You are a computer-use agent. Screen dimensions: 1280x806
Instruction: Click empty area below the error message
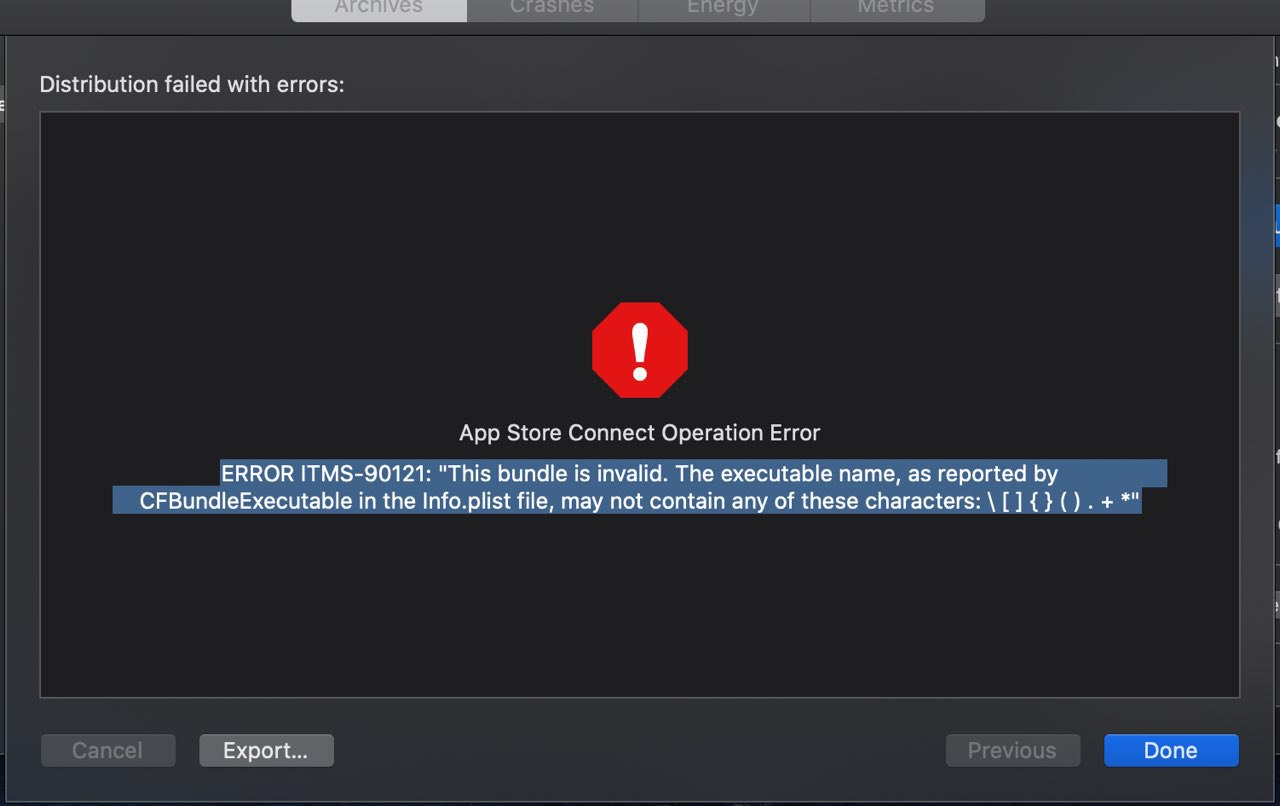(640, 605)
